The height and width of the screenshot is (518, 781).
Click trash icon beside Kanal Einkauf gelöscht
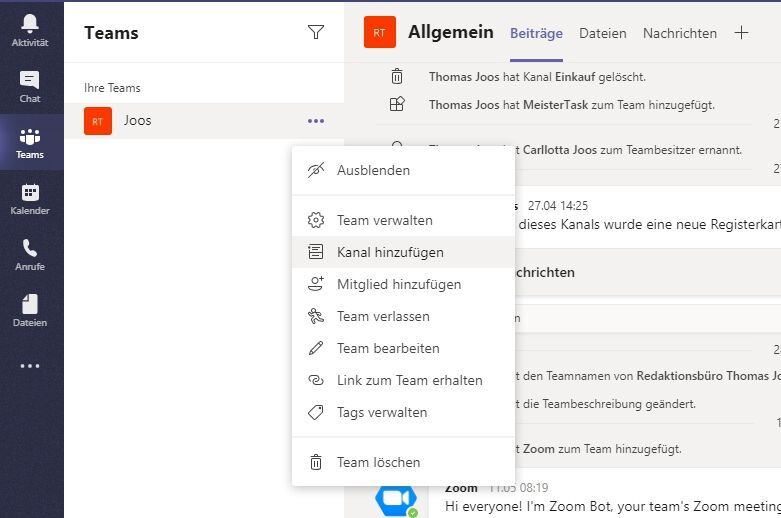(x=397, y=76)
